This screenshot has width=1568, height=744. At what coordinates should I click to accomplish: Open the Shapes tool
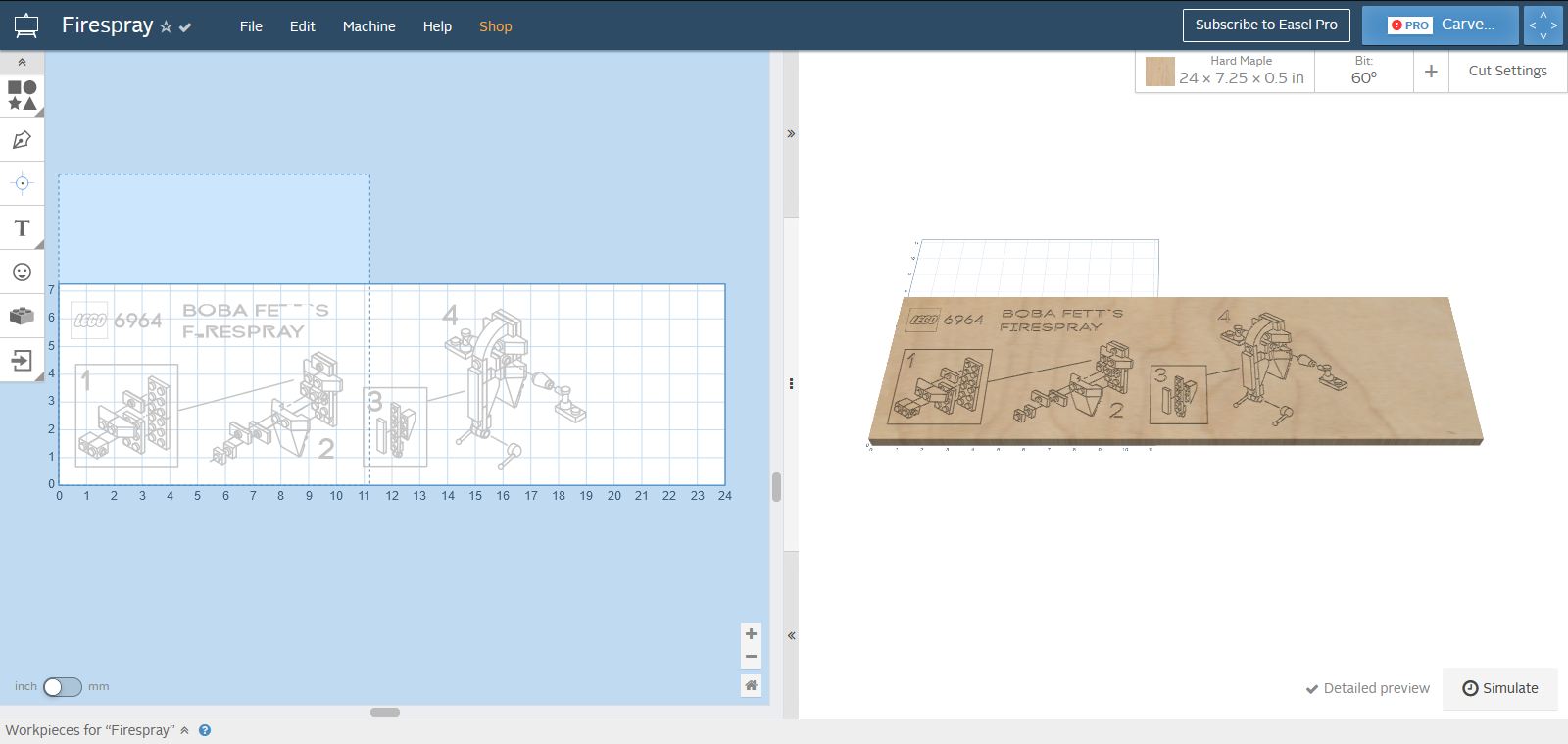pos(22,95)
